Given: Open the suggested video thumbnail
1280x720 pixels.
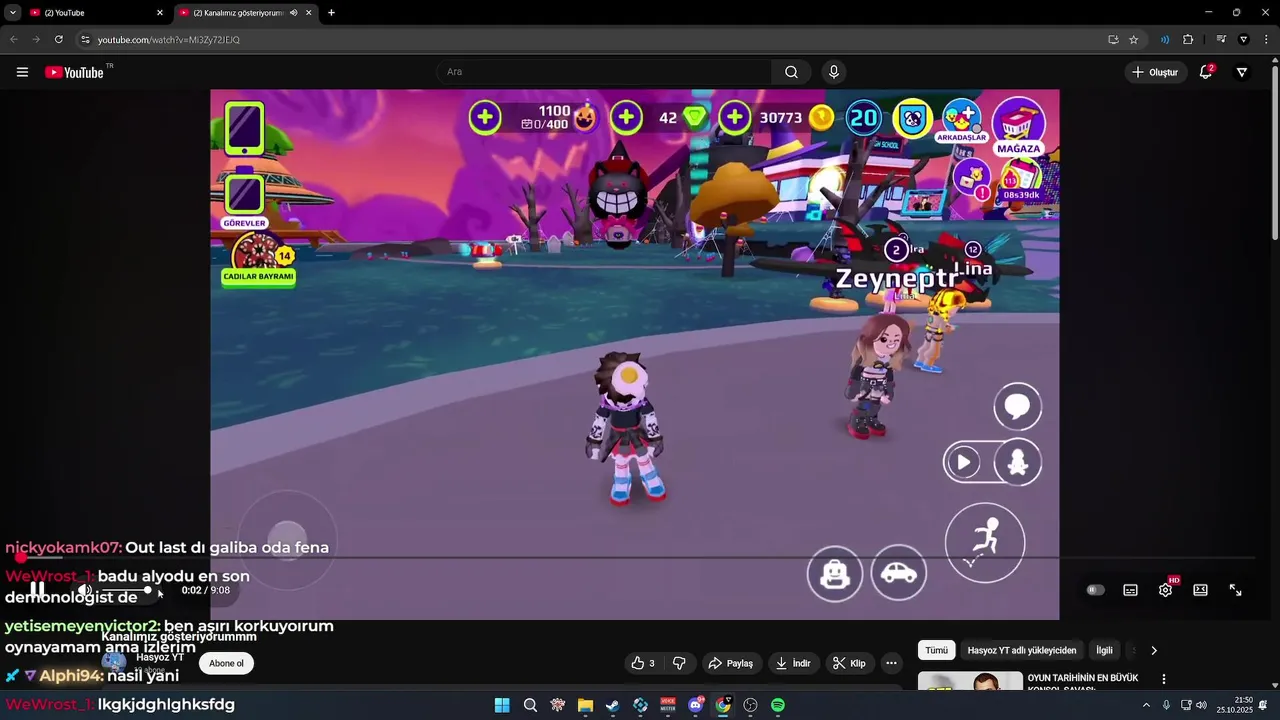Looking at the screenshot, I should (x=970, y=681).
